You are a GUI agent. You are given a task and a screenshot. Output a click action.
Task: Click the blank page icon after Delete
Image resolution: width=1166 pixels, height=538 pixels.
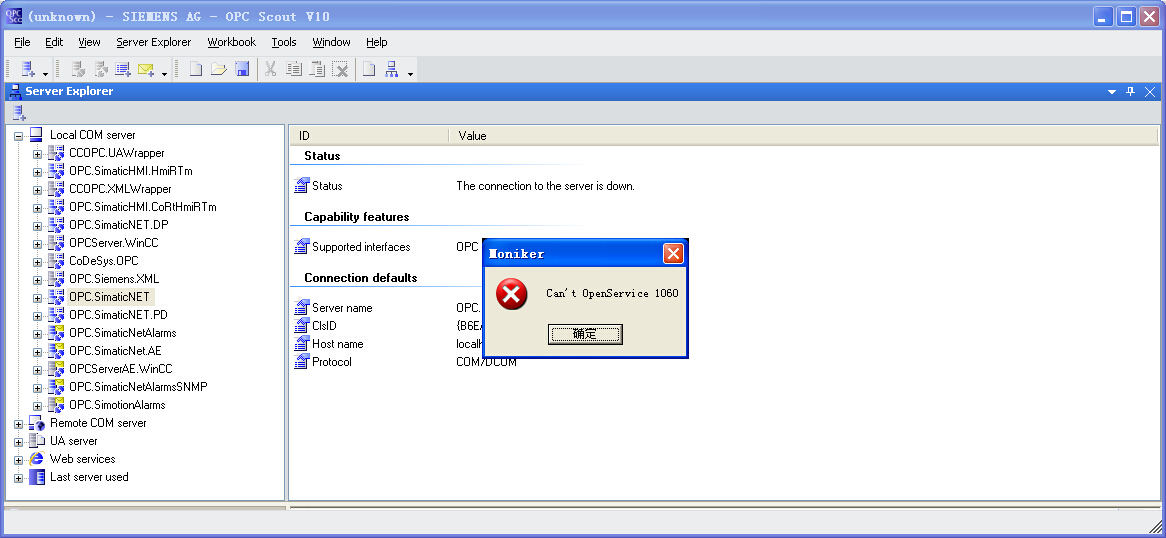[369, 69]
